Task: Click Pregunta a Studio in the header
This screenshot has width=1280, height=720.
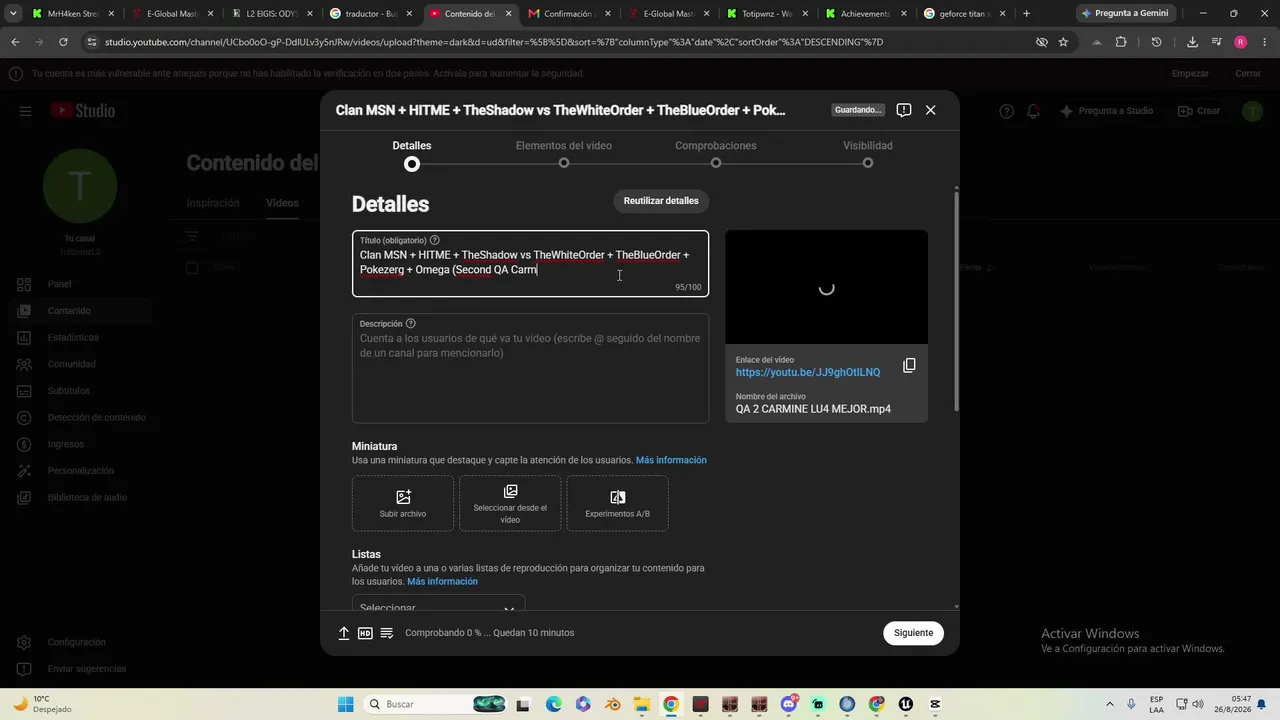Action: click(1106, 111)
